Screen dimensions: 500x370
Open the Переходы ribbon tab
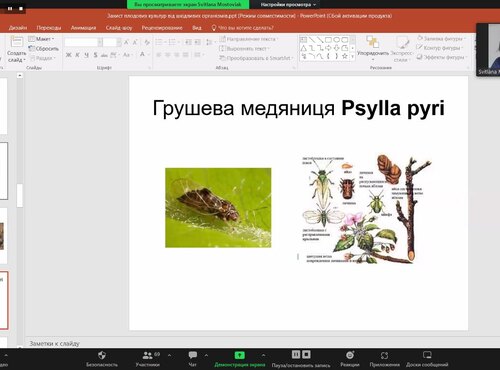pyautogui.click(x=49, y=28)
